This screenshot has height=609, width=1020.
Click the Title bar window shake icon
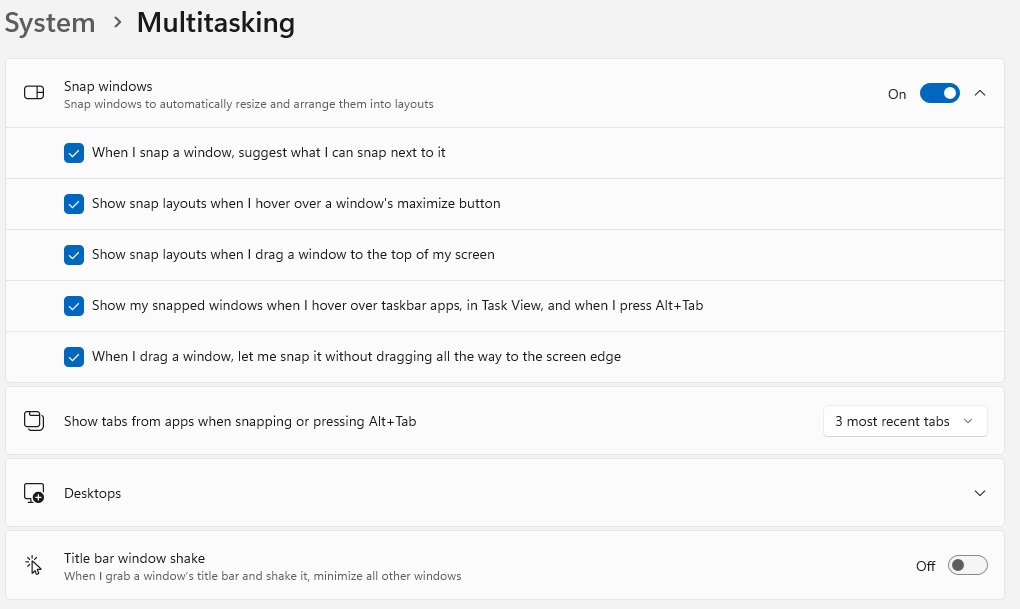tap(33, 565)
